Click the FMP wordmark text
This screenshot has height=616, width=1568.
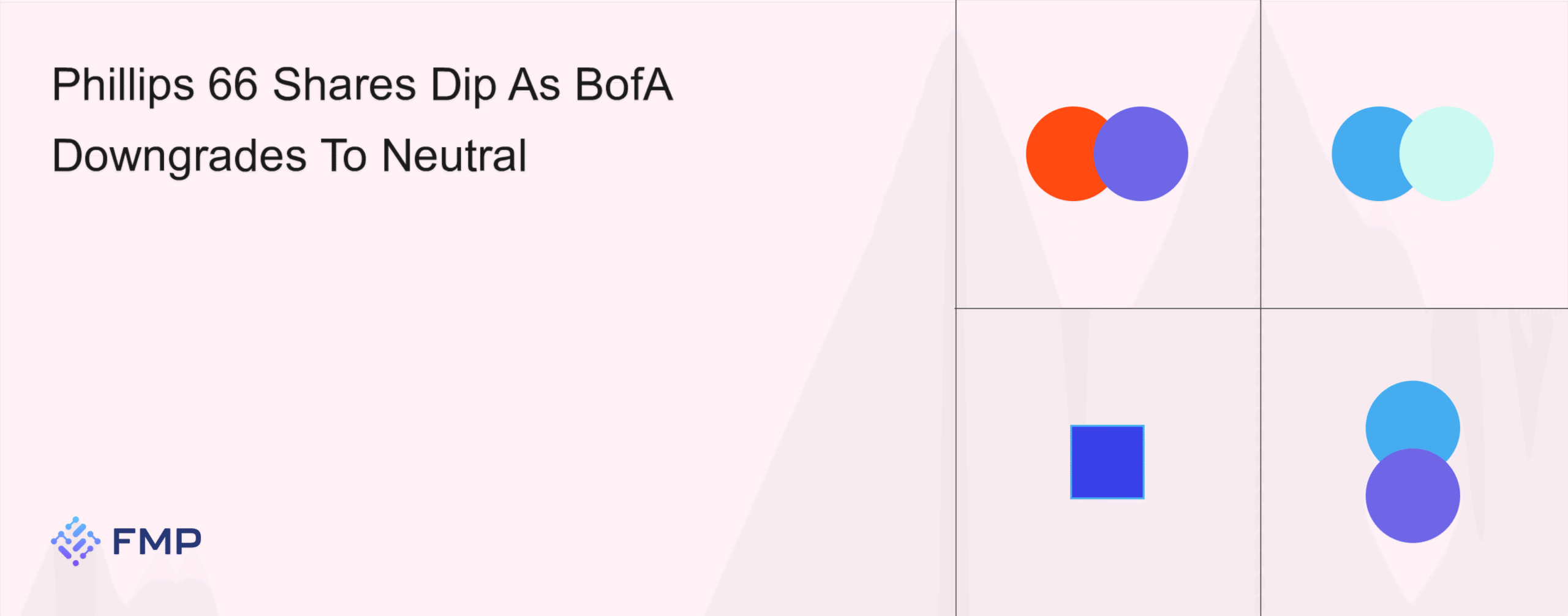click(157, 541)
